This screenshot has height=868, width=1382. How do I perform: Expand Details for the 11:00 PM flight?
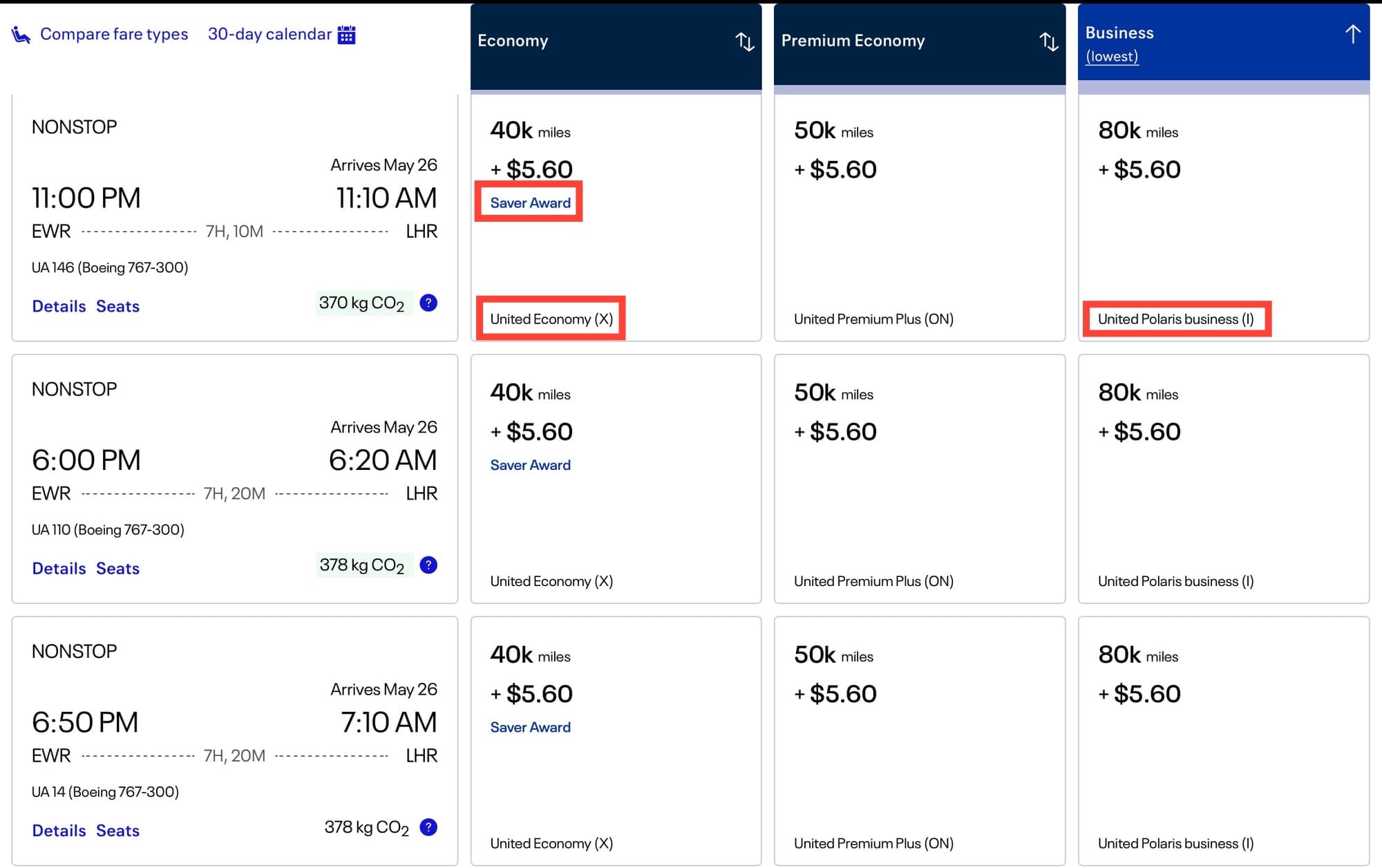(59, 306)
